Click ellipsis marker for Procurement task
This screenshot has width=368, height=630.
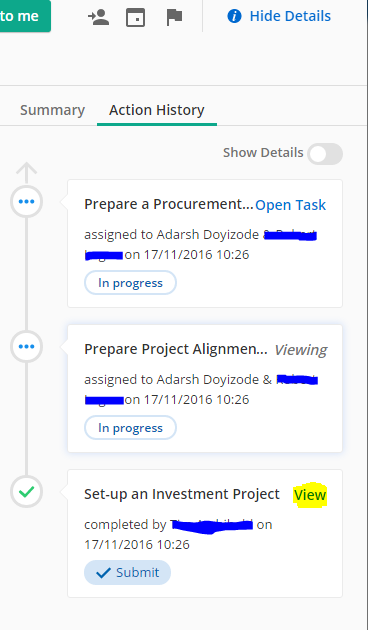(27, 201)
